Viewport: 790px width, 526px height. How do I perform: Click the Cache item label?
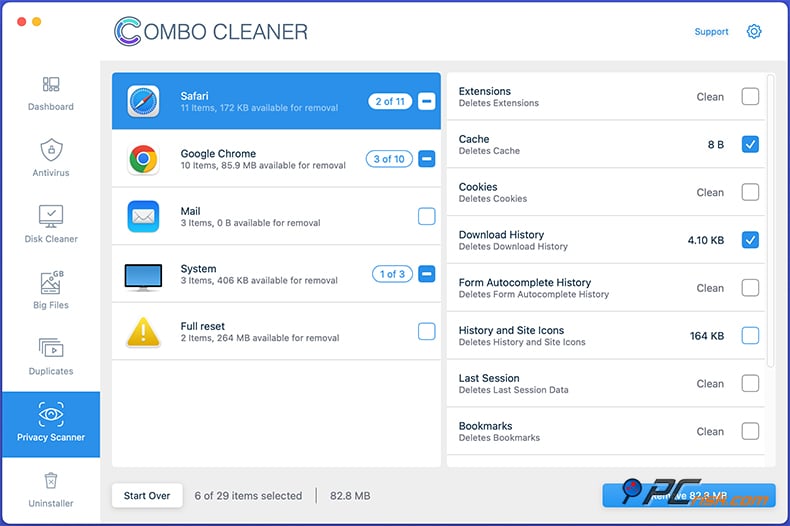[474, 139]
